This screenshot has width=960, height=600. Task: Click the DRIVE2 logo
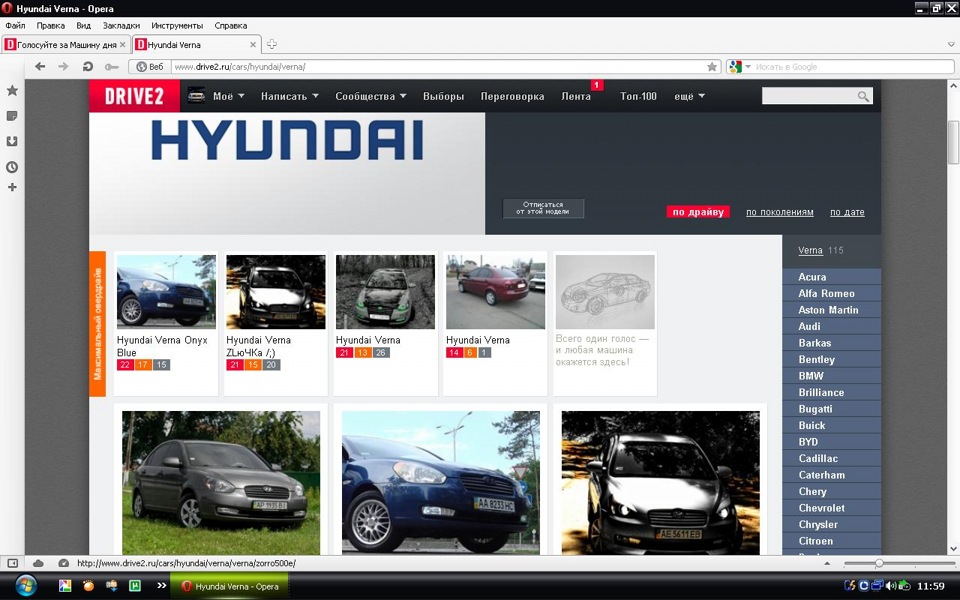tap(134, 96)
